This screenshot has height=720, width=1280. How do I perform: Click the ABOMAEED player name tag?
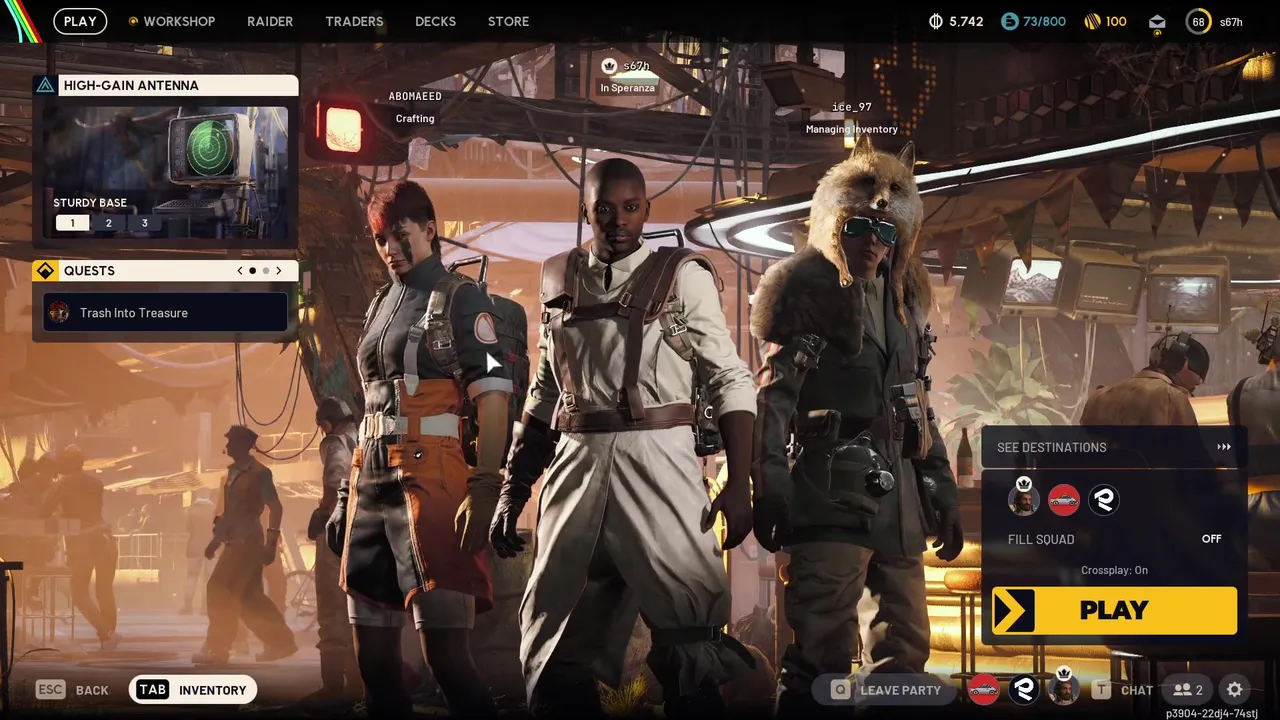point(415,96)
